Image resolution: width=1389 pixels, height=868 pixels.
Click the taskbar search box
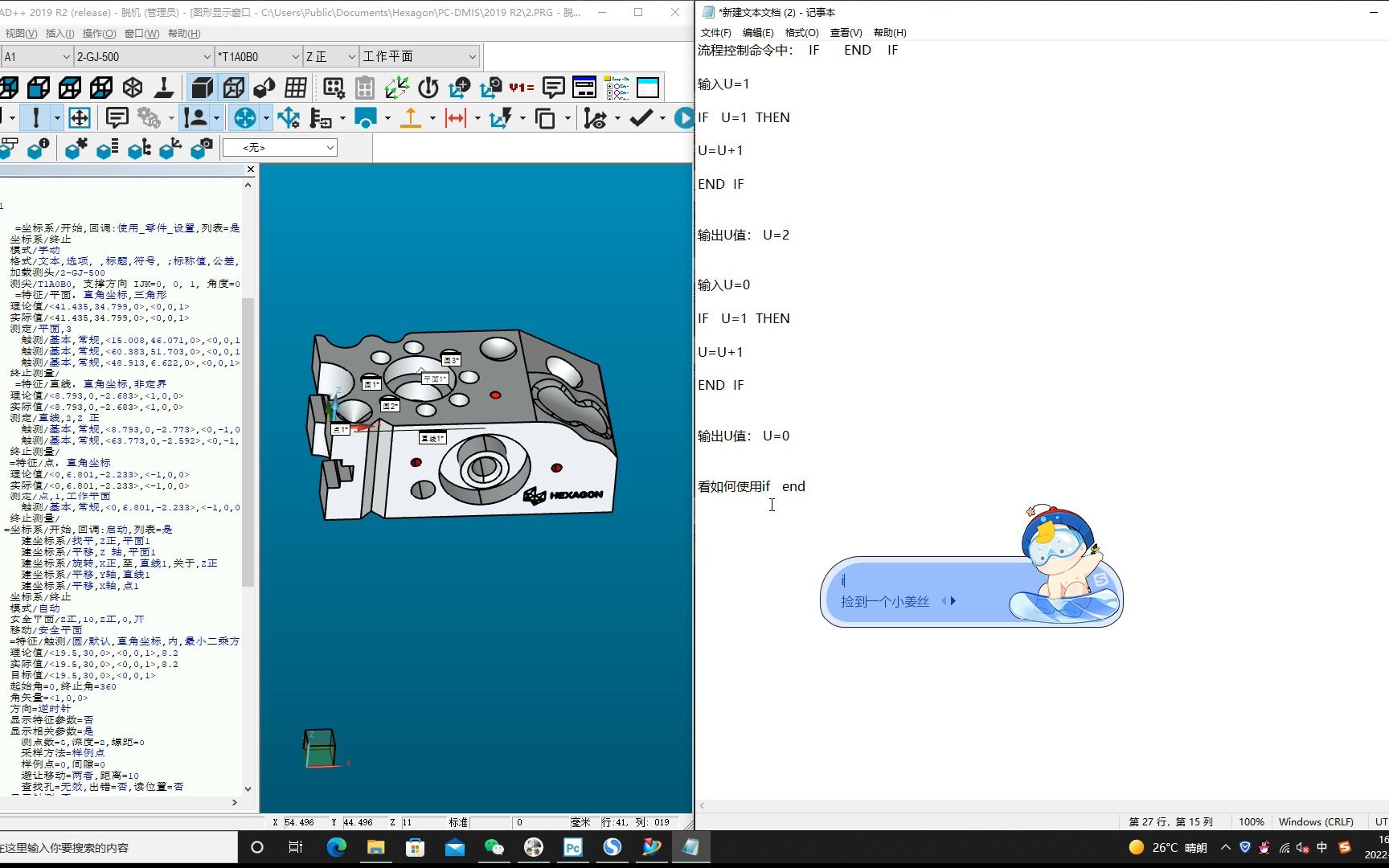tap(119, 847)
